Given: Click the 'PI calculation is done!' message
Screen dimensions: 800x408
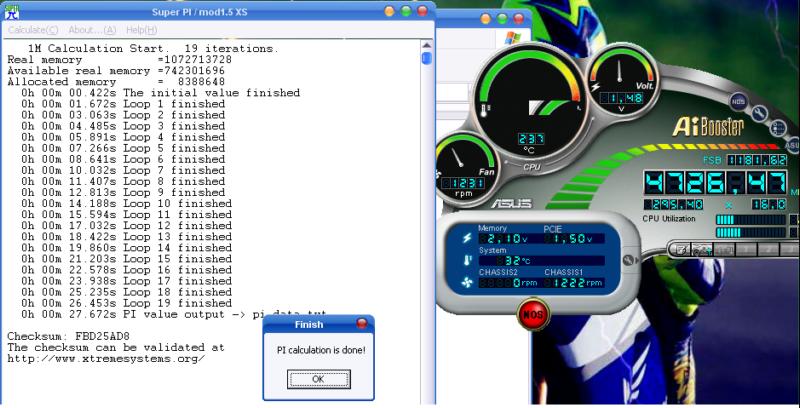Looking at the screenshot, I should (x=321, y=351).
